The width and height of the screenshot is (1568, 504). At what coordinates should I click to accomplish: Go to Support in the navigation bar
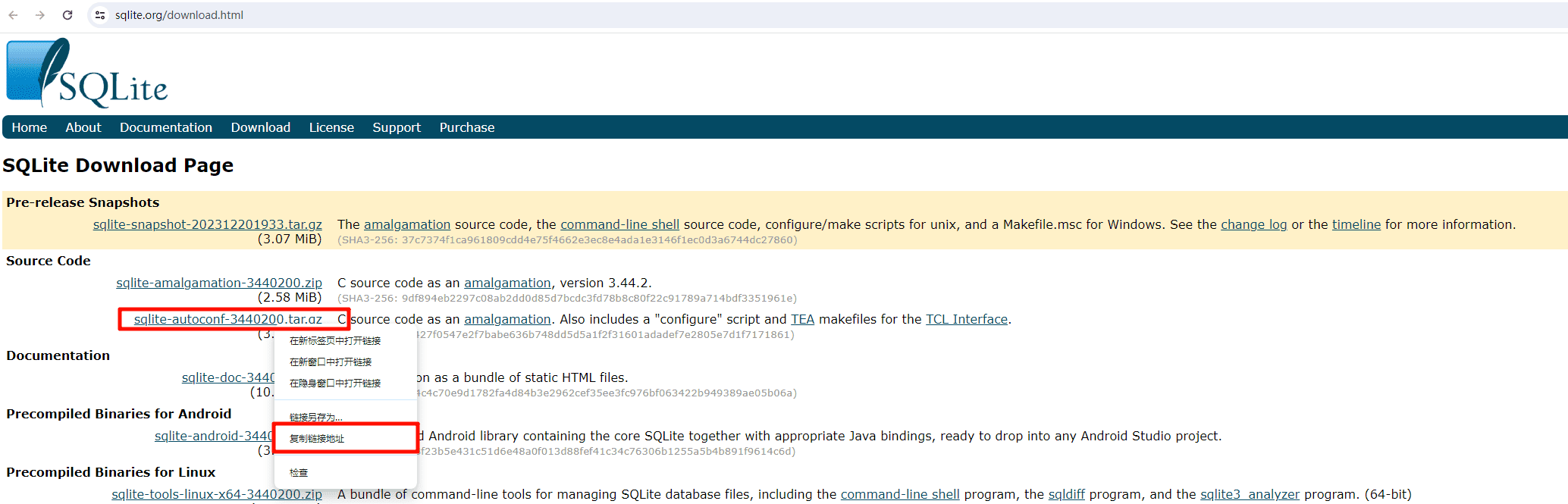click(x=397, y=127)
